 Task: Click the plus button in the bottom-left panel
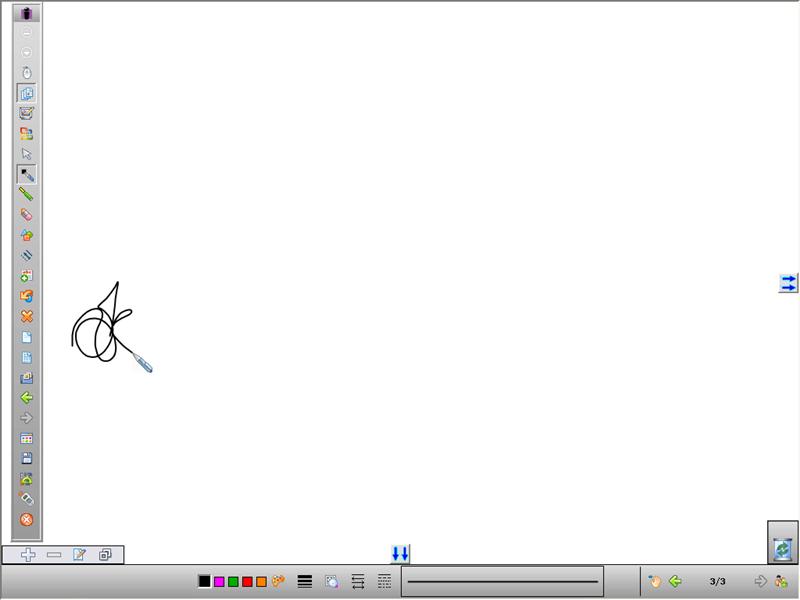(28, 555)
